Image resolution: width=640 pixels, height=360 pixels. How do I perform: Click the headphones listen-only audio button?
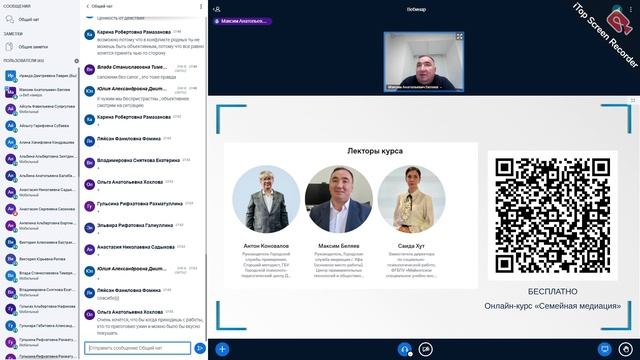[x=404, y=349]
